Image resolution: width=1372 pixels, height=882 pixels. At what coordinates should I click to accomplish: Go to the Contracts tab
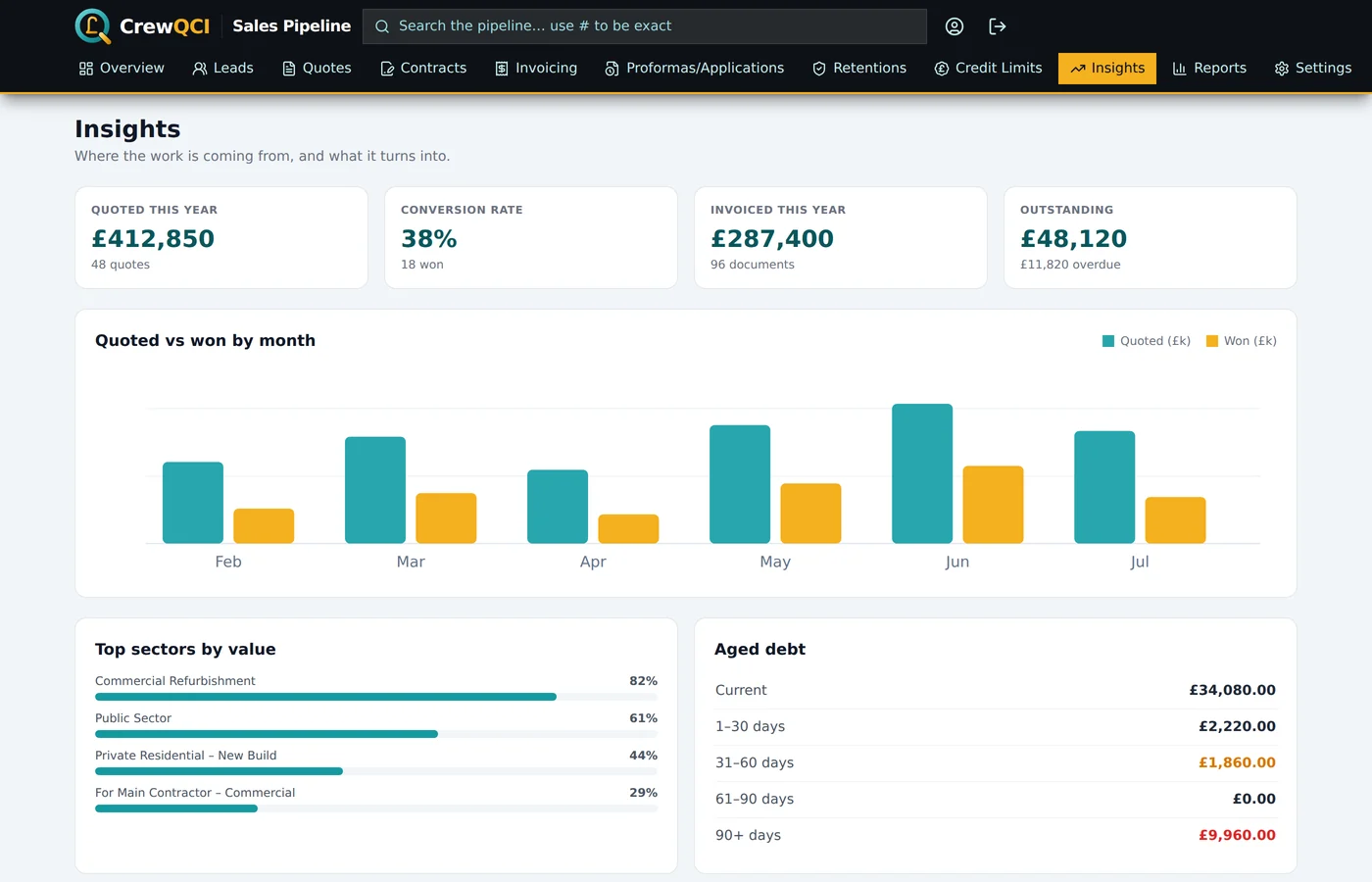423,69
